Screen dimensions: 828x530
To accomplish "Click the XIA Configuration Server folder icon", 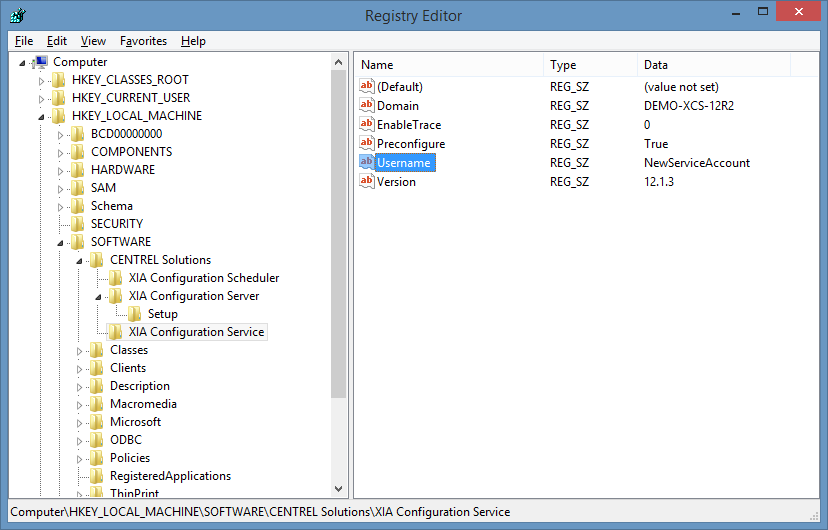I will (x=116, y=296).
